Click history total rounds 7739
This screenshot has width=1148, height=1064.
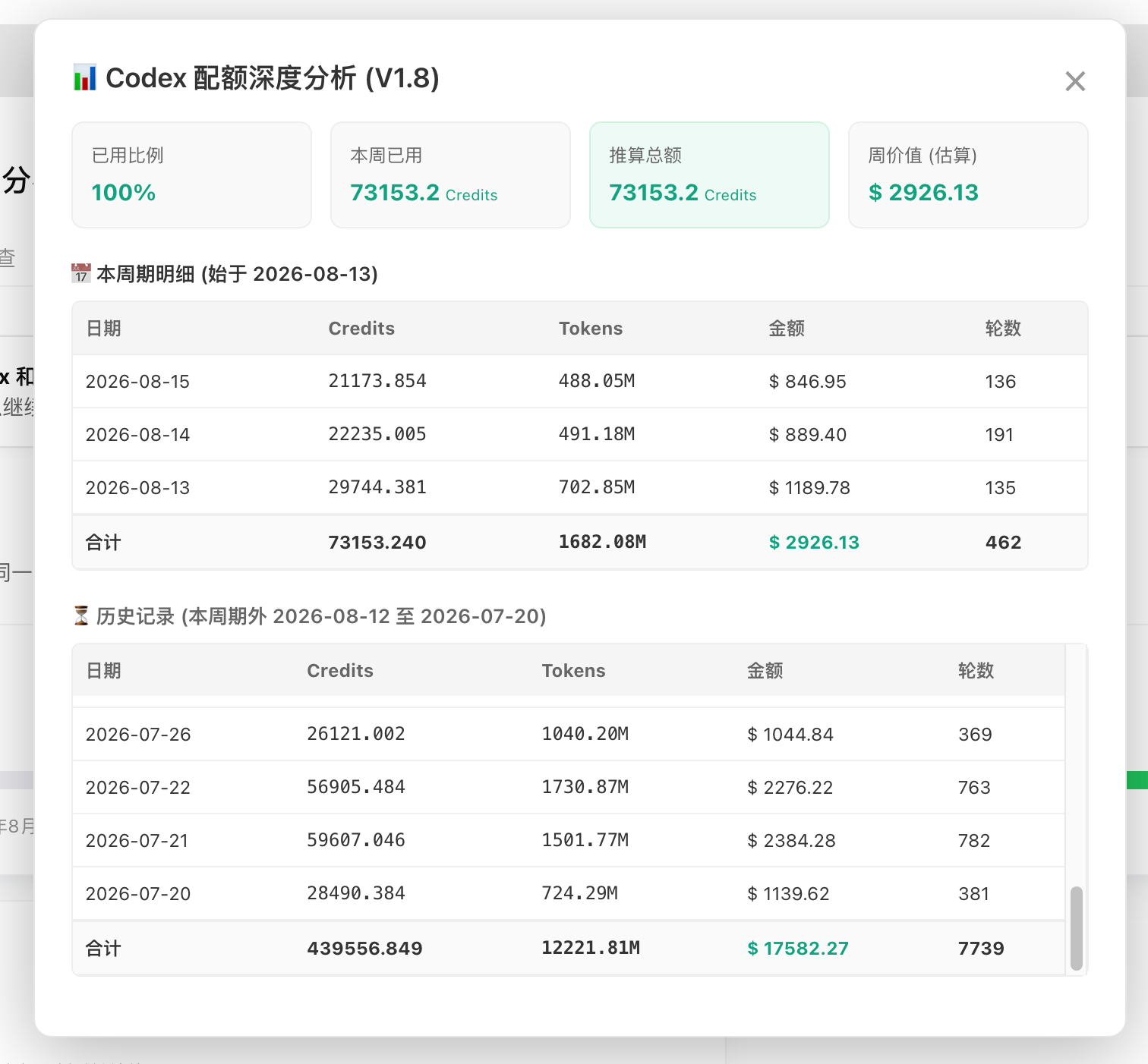pos(981,949)
